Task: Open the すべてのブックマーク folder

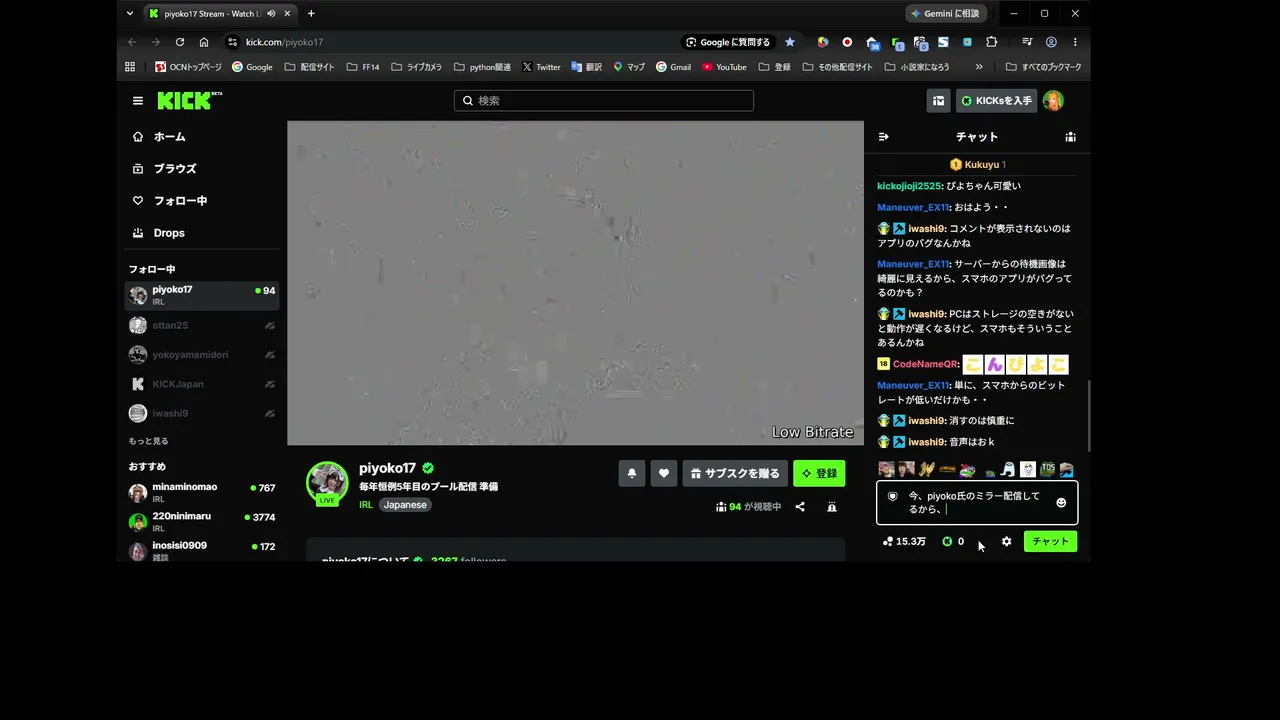Action: tap(1043, 67)
